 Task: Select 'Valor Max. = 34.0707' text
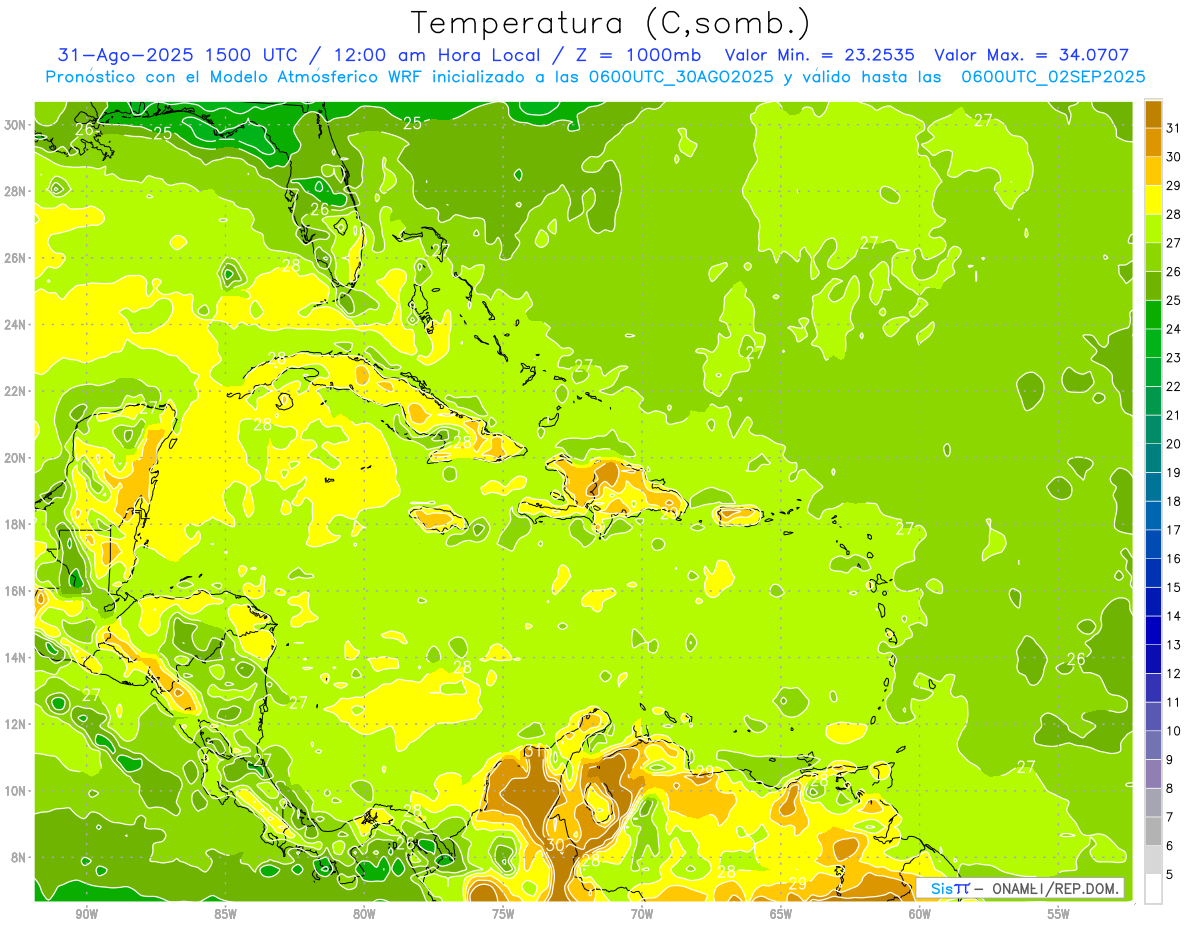1031,55
